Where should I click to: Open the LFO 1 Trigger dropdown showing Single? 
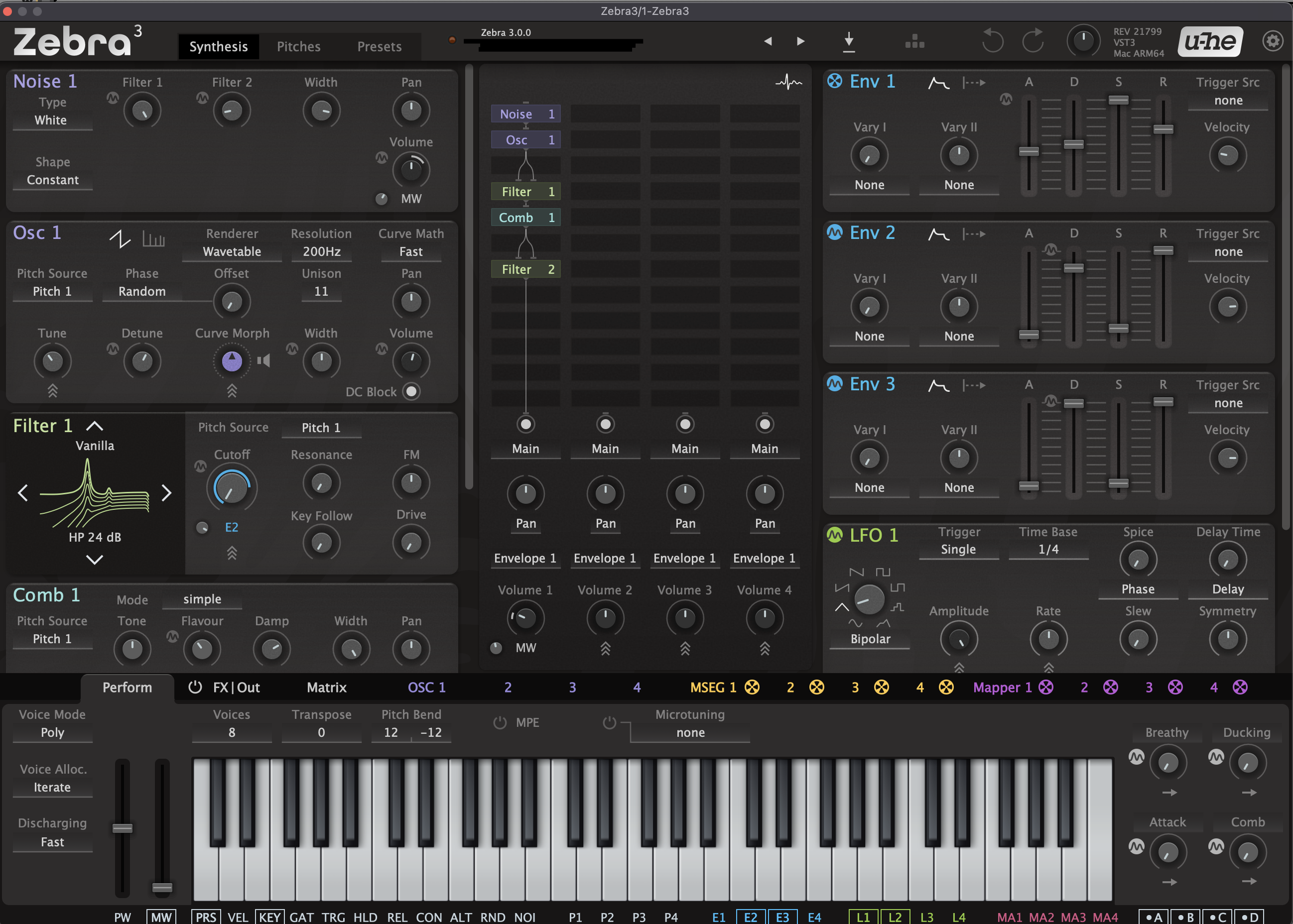click(x=959, y=550)
